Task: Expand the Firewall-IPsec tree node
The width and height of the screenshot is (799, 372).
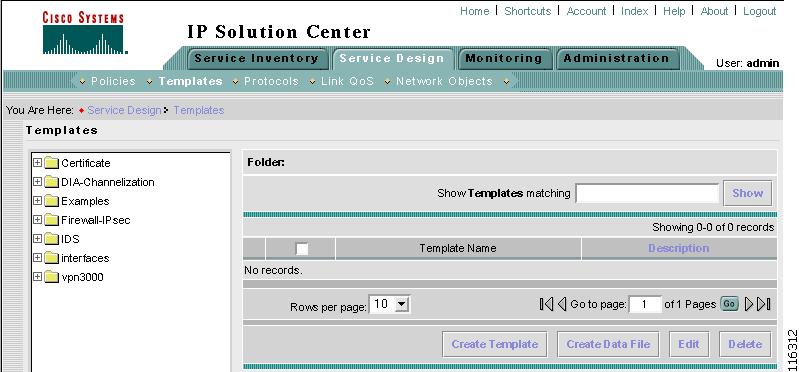Action: click(x=37, y=220)
